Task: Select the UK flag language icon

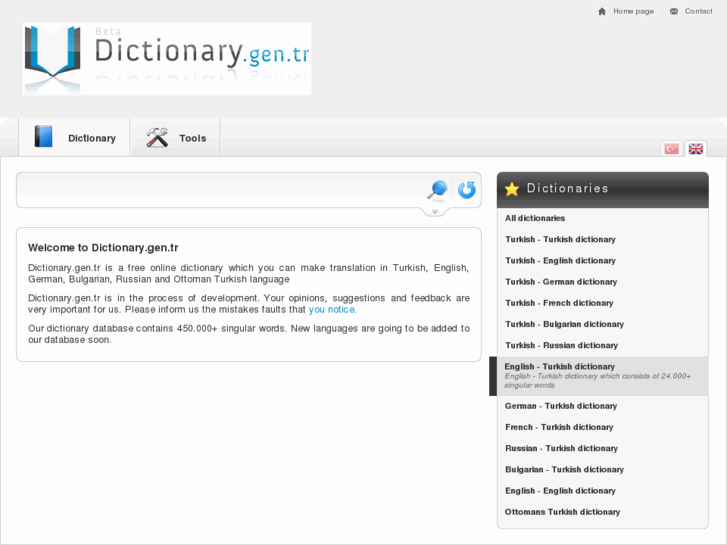Action: (696, 149)
